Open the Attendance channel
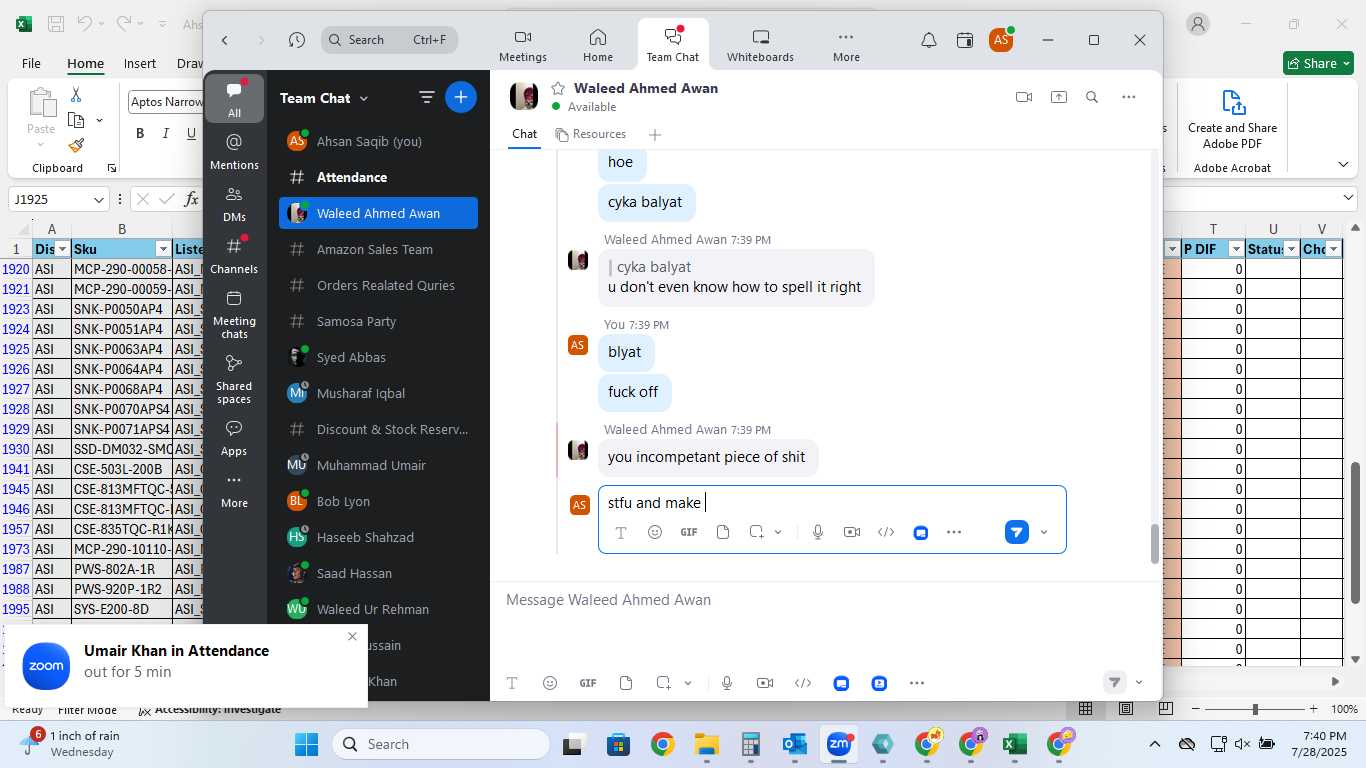 (378, 177)
